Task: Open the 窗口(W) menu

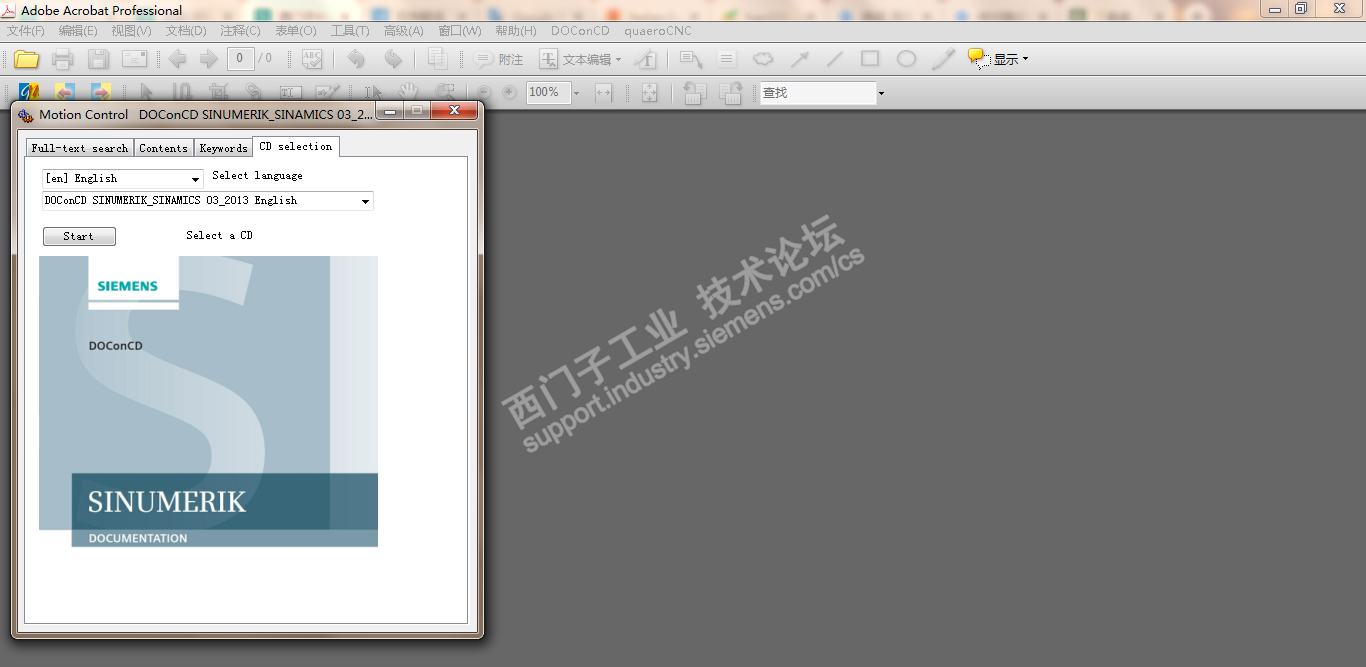Action: (460, 31)
